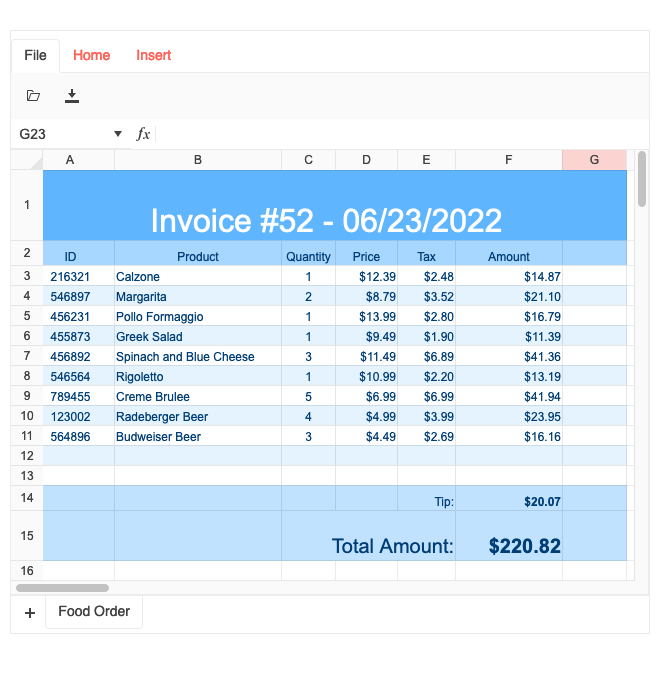This screenshot has height=694, width=660.
Task: Select row 1 header
Action: [27, 205]
